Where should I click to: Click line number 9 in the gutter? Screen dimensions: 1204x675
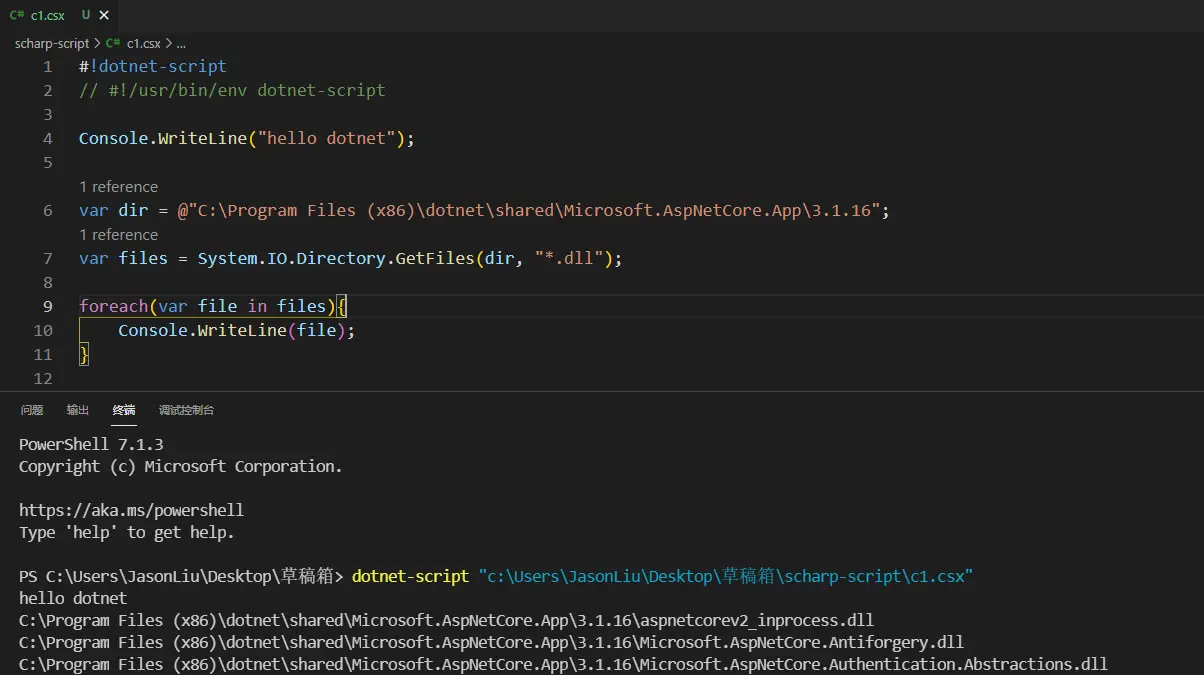(47, 306)
